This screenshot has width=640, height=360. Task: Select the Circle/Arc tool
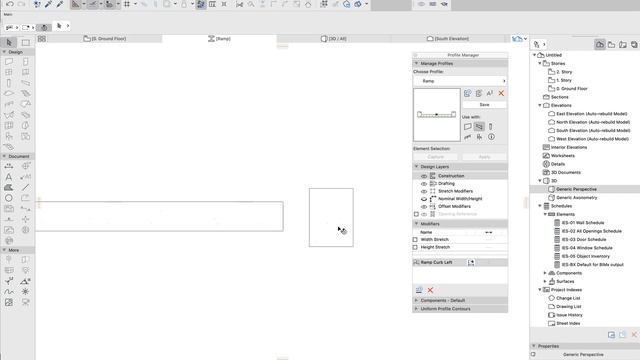click(9, 198)
